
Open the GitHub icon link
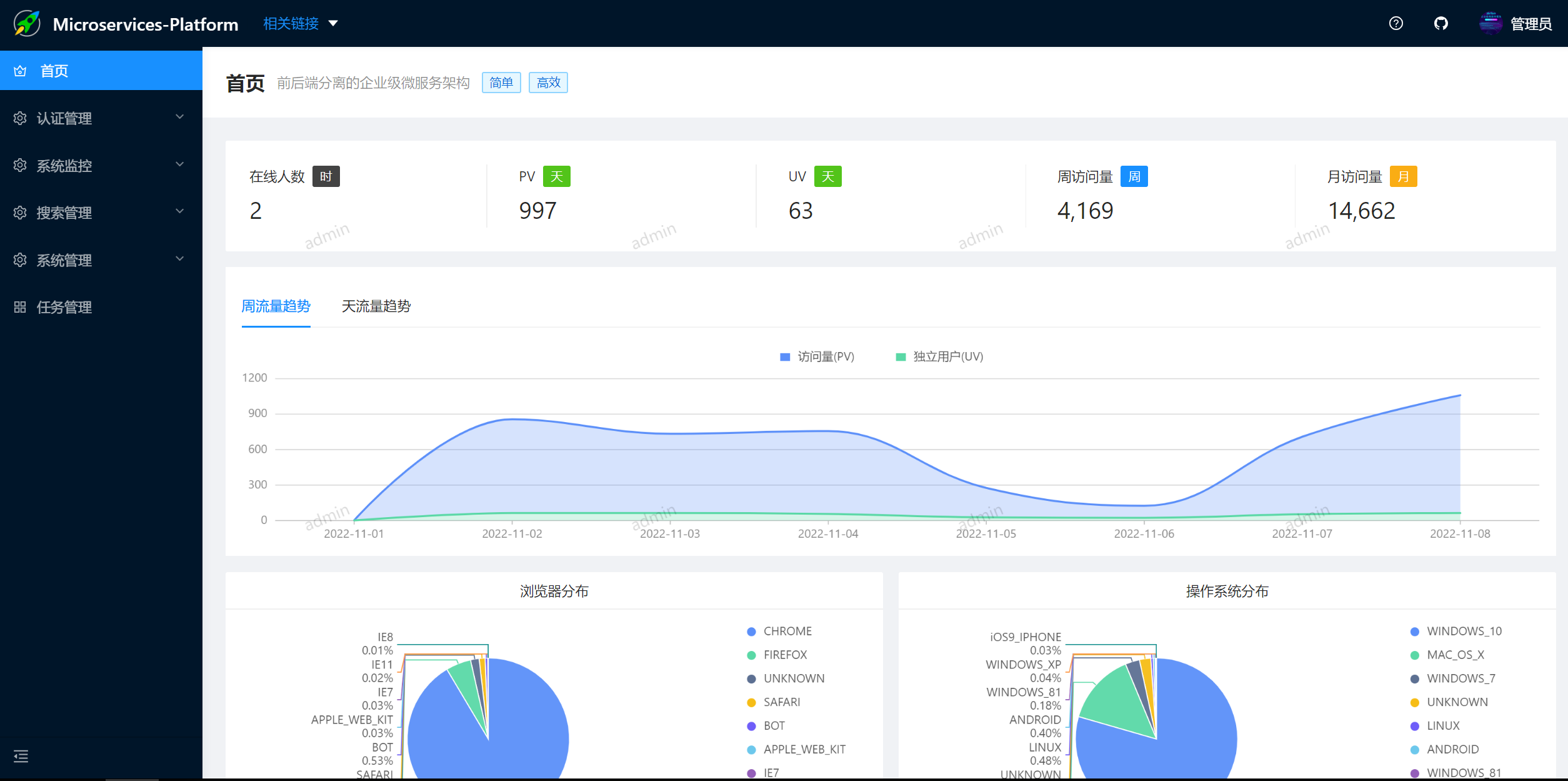click(1441, 24)
